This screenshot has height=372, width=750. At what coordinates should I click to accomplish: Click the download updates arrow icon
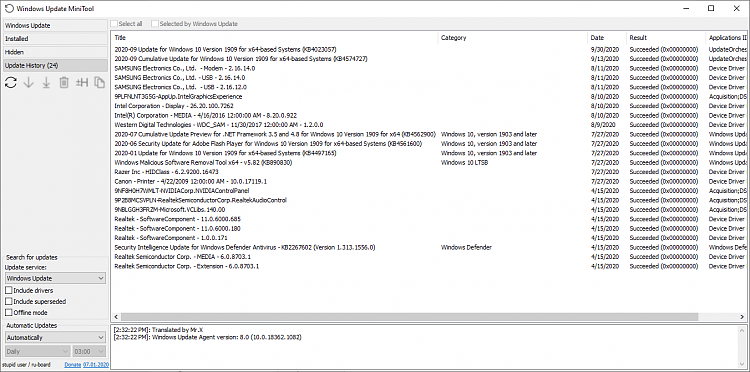tap(28, 83)
